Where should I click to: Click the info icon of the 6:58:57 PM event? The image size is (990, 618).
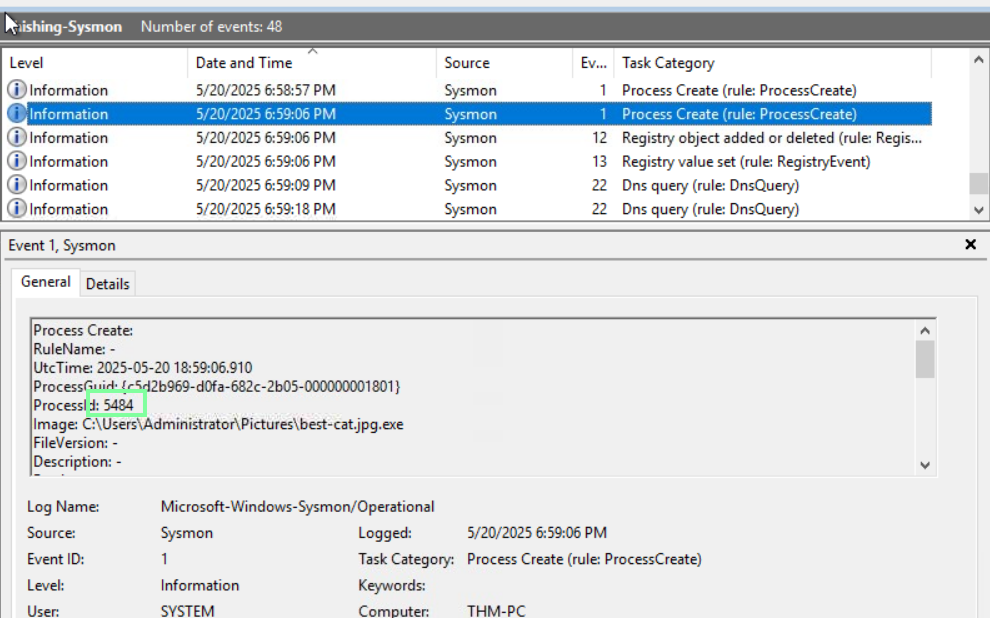click(17, 90)
